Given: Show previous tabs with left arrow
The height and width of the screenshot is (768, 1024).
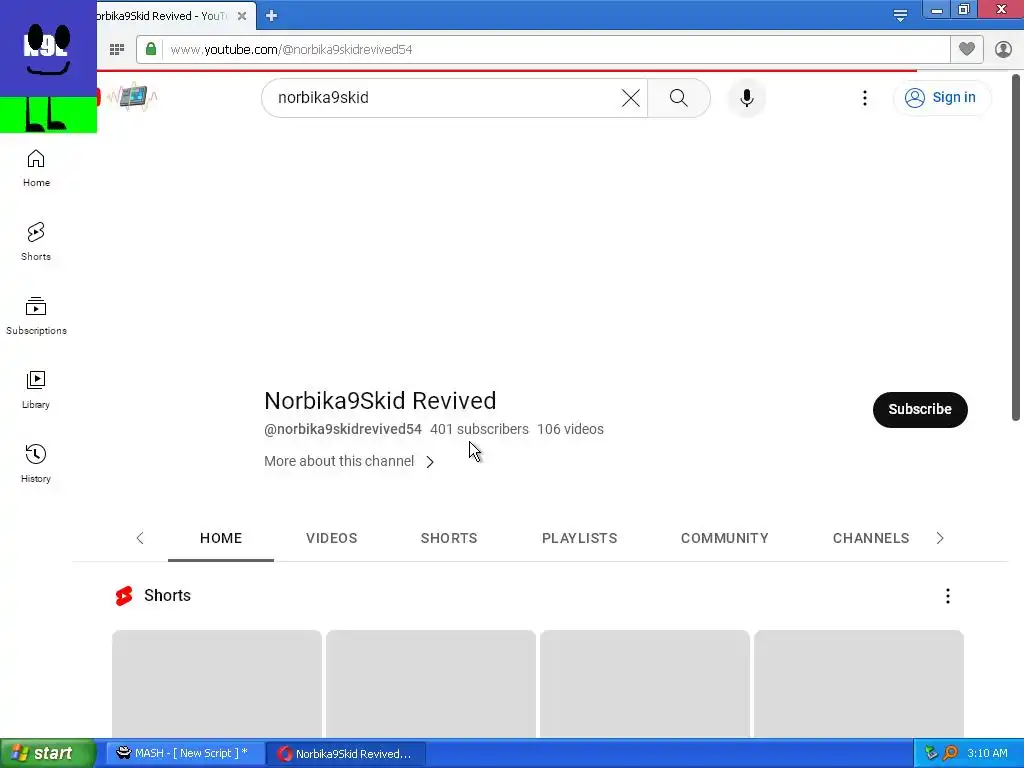Looking at the screenshot, I should click(x=140, y=538).
